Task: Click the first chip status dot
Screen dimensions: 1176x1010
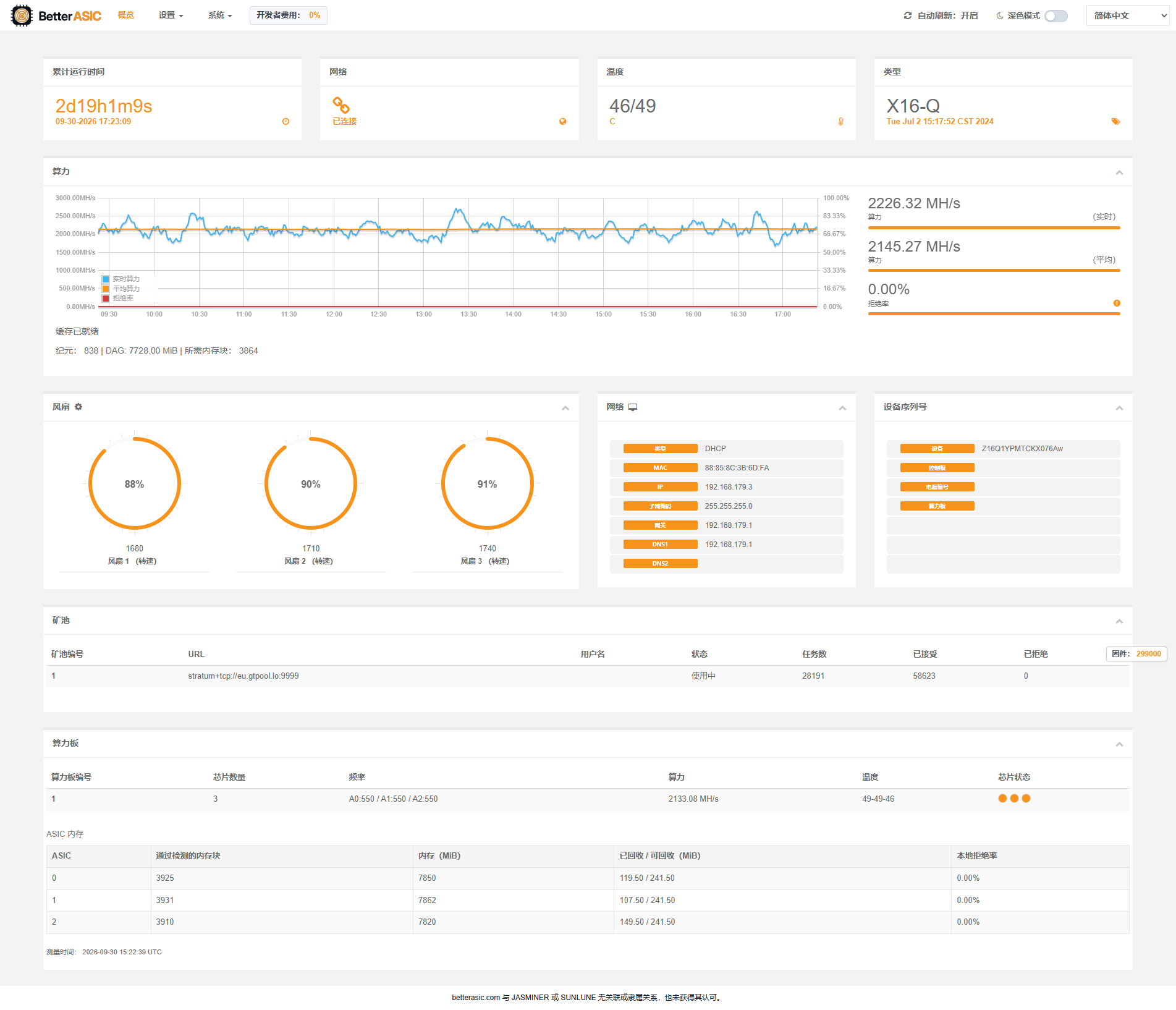Action: [1002, 799]
